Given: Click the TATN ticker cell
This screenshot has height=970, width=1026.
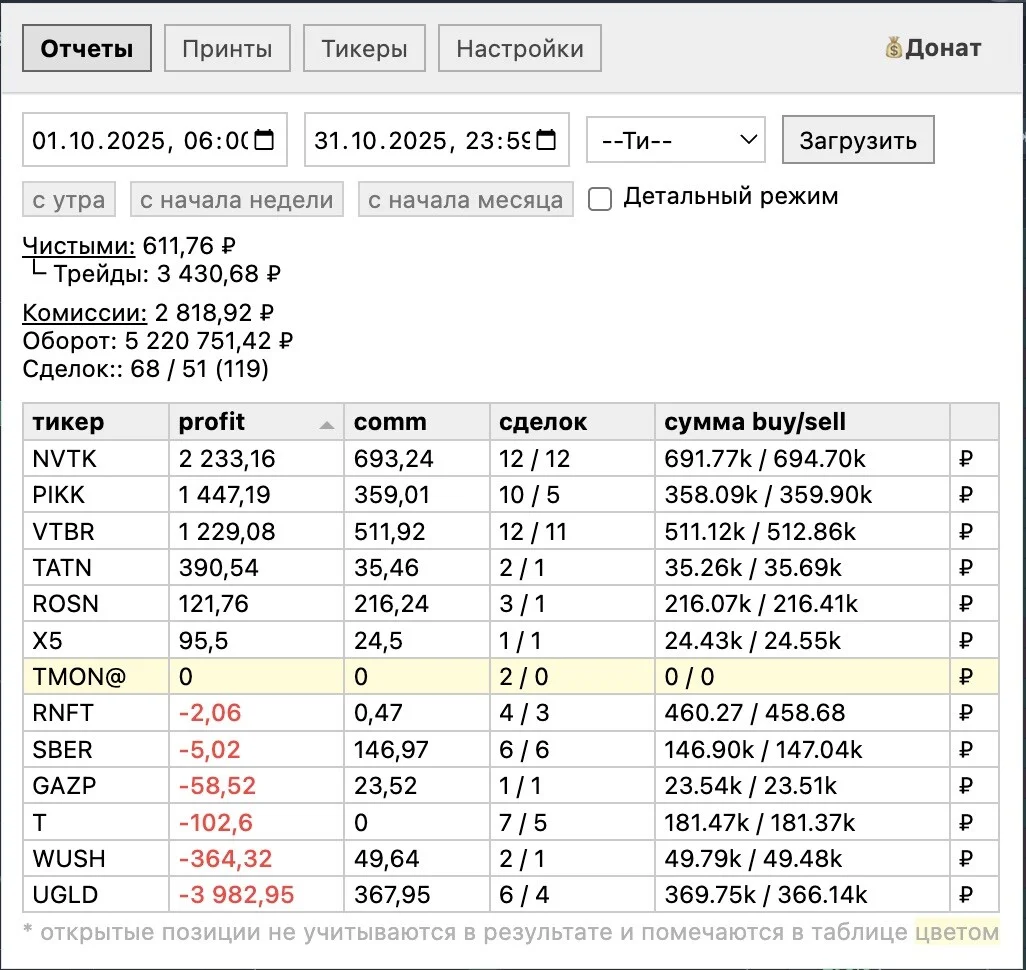Looking at the screenshot, I should pos(96,567).
